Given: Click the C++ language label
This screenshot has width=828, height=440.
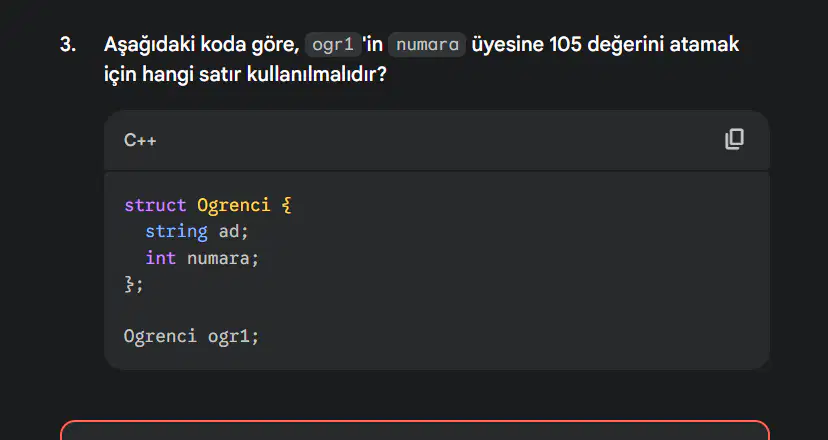Looking at the screenshot, I should coord(140,140).
